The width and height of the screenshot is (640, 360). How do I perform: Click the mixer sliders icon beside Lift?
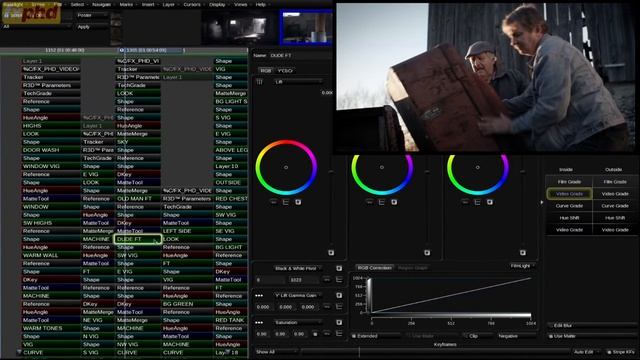[260, 82]
